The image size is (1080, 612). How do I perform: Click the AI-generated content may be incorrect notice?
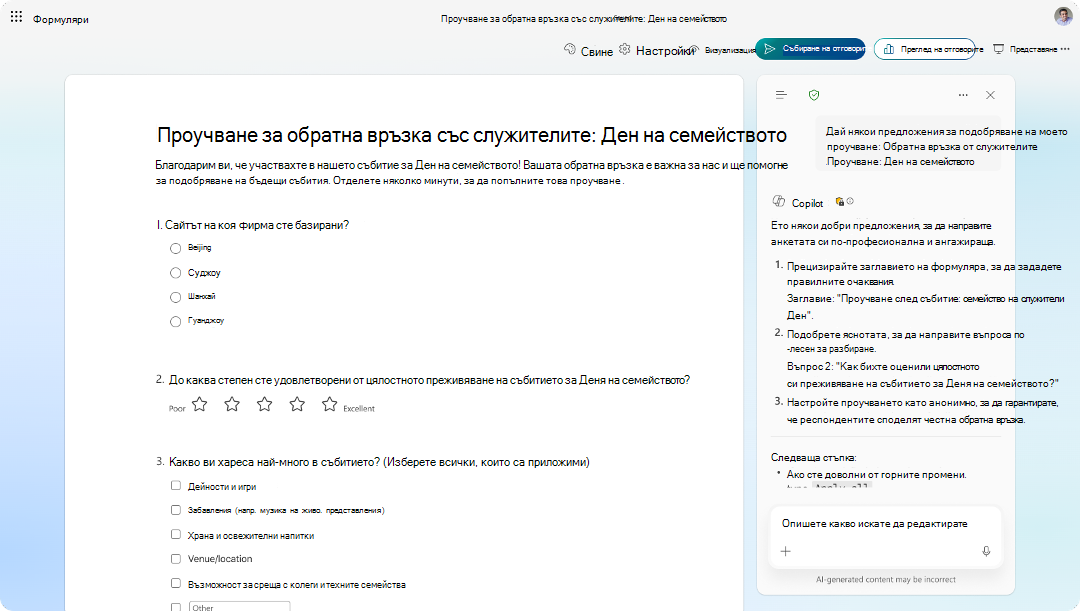point(886,580)
